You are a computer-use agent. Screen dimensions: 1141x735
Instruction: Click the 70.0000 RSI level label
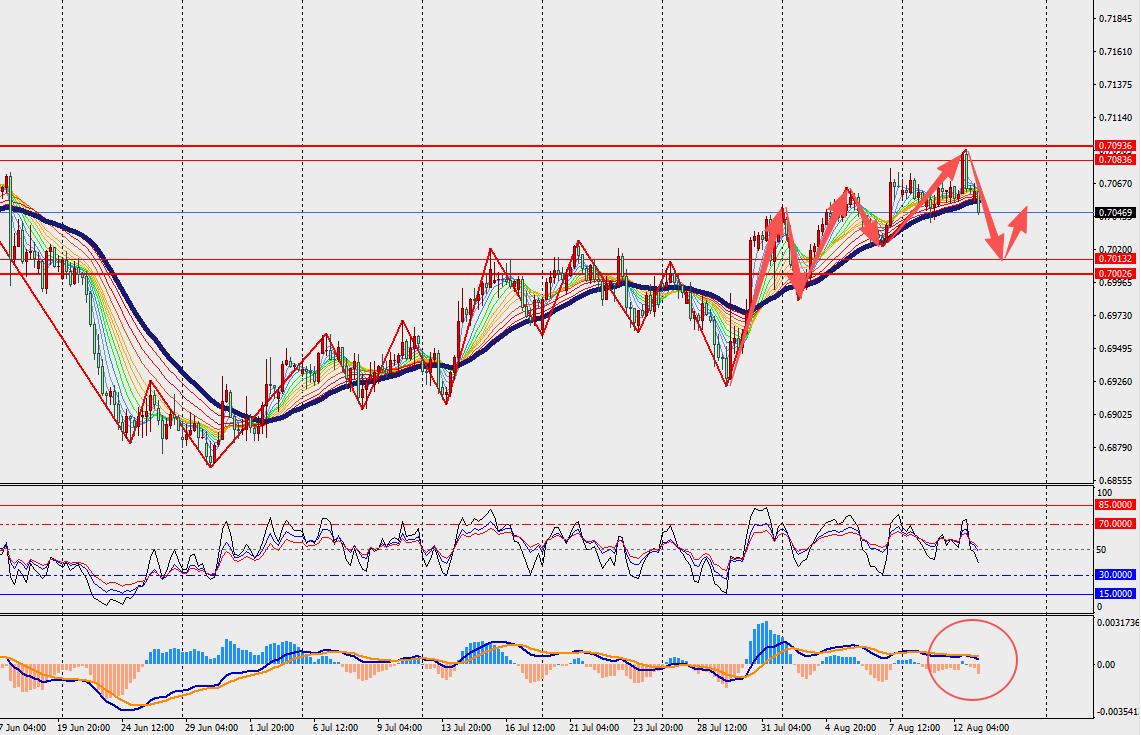1115,523
